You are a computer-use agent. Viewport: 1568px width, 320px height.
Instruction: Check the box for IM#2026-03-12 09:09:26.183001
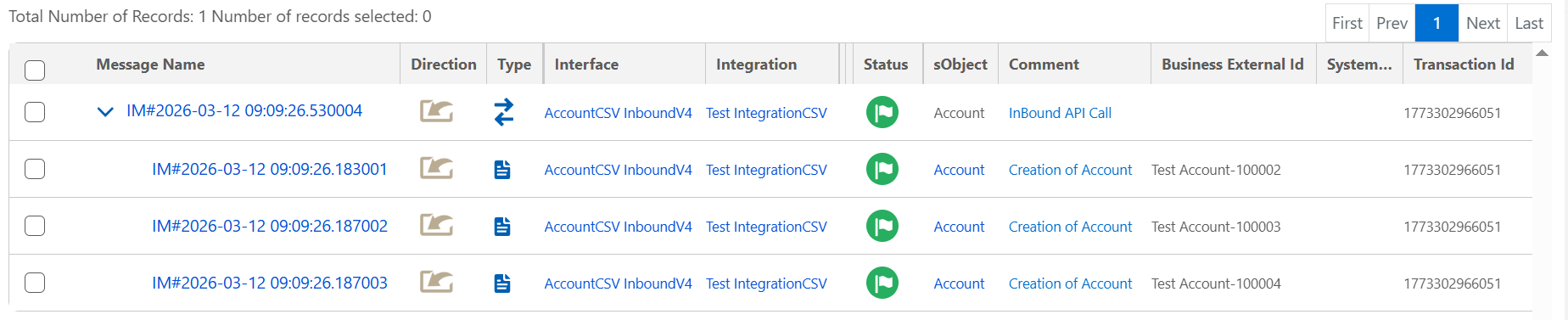pyautogui.click(x=35, y=169)
